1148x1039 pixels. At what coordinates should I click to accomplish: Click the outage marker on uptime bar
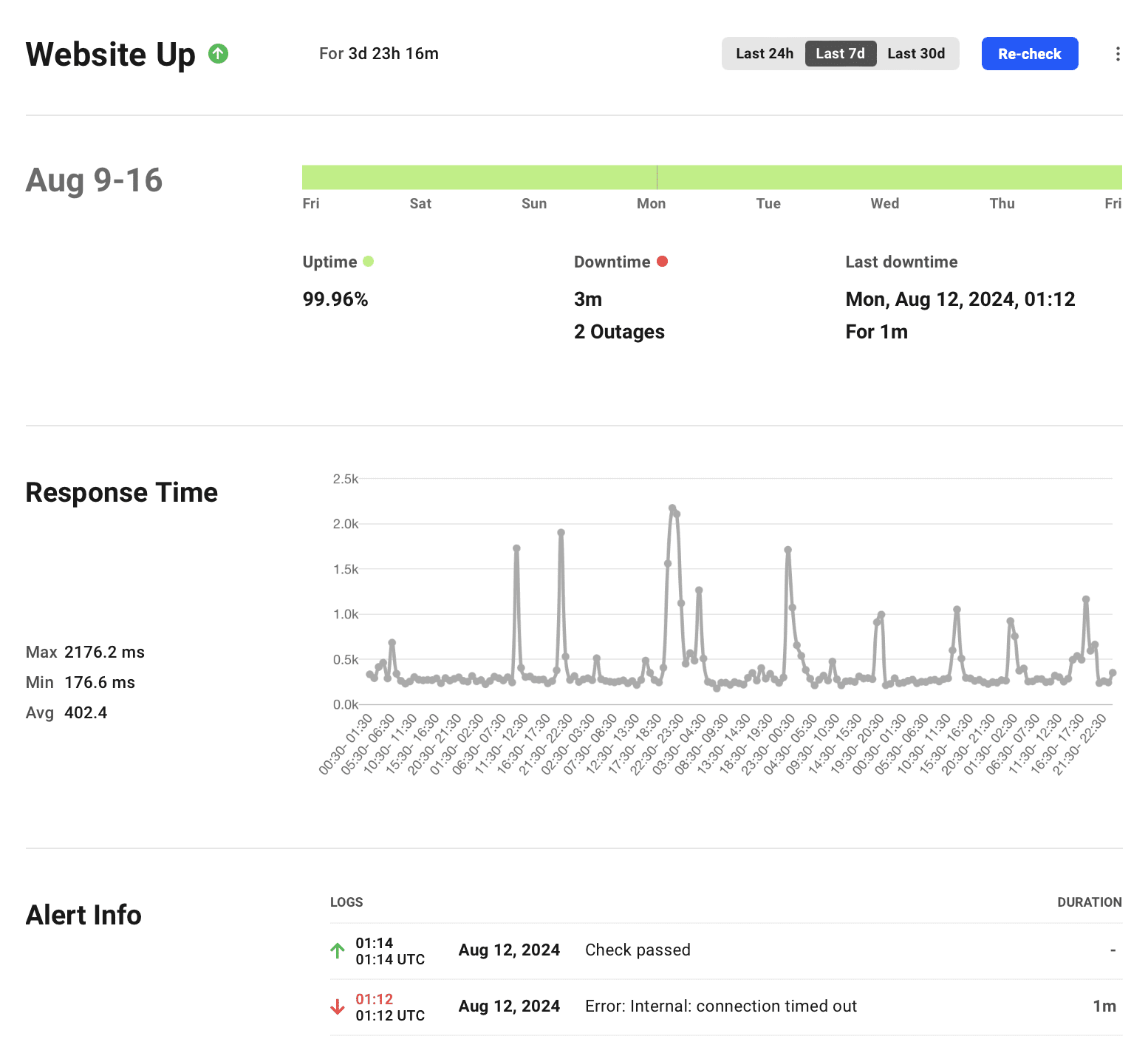coord(657,177)
